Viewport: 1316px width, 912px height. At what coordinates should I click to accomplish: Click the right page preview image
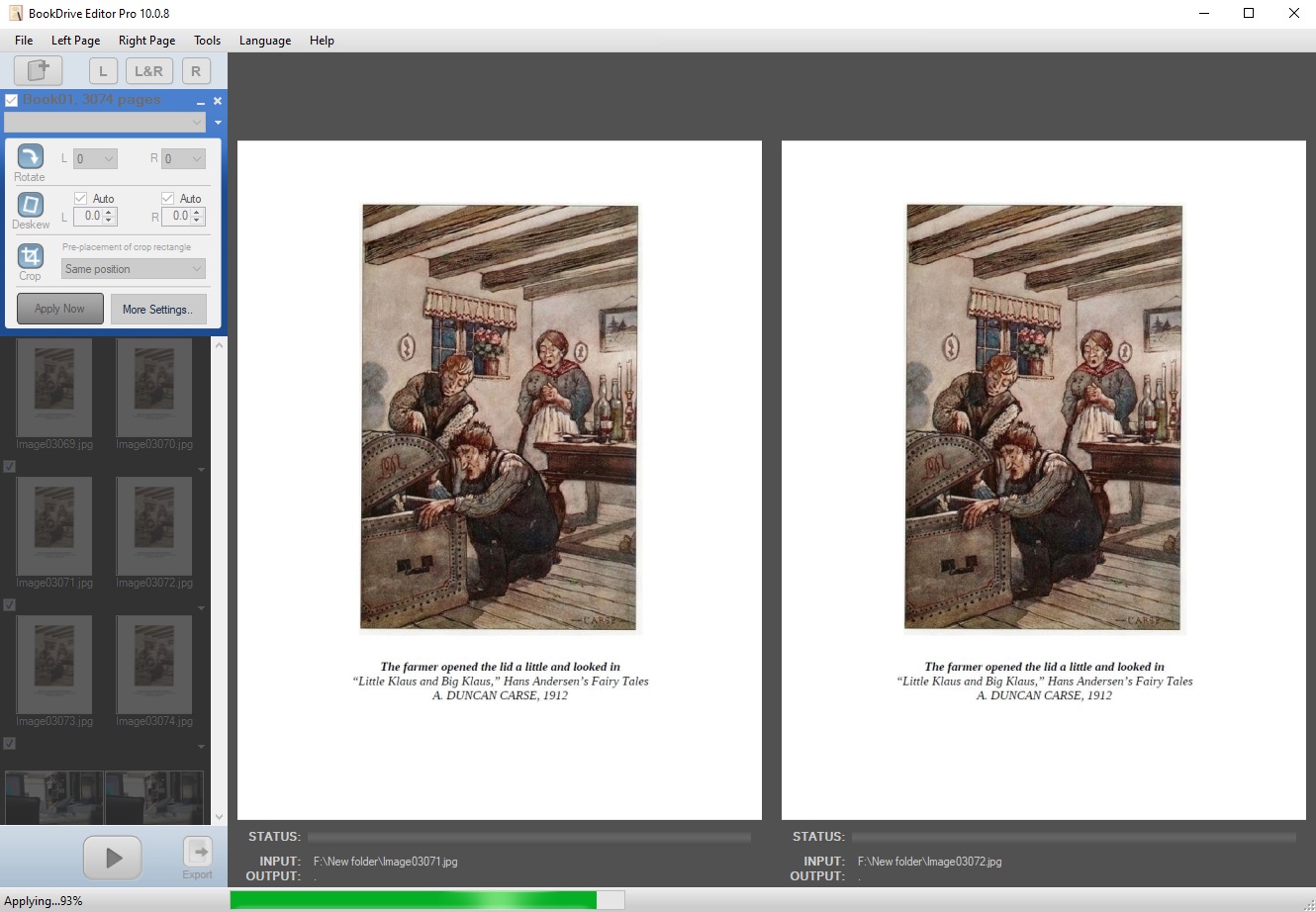[x=1044, y=480]
